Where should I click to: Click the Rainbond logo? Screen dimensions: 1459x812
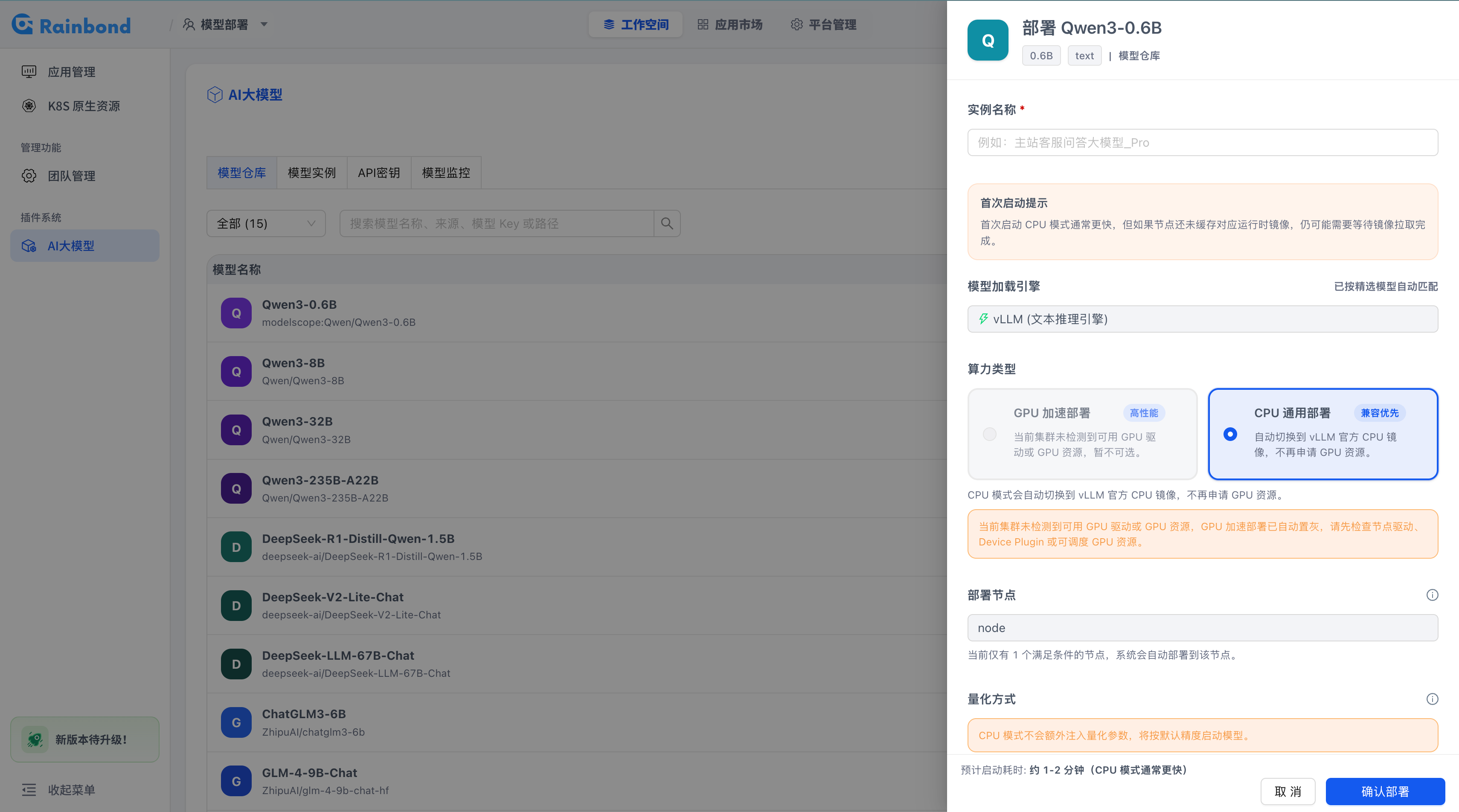71,25
